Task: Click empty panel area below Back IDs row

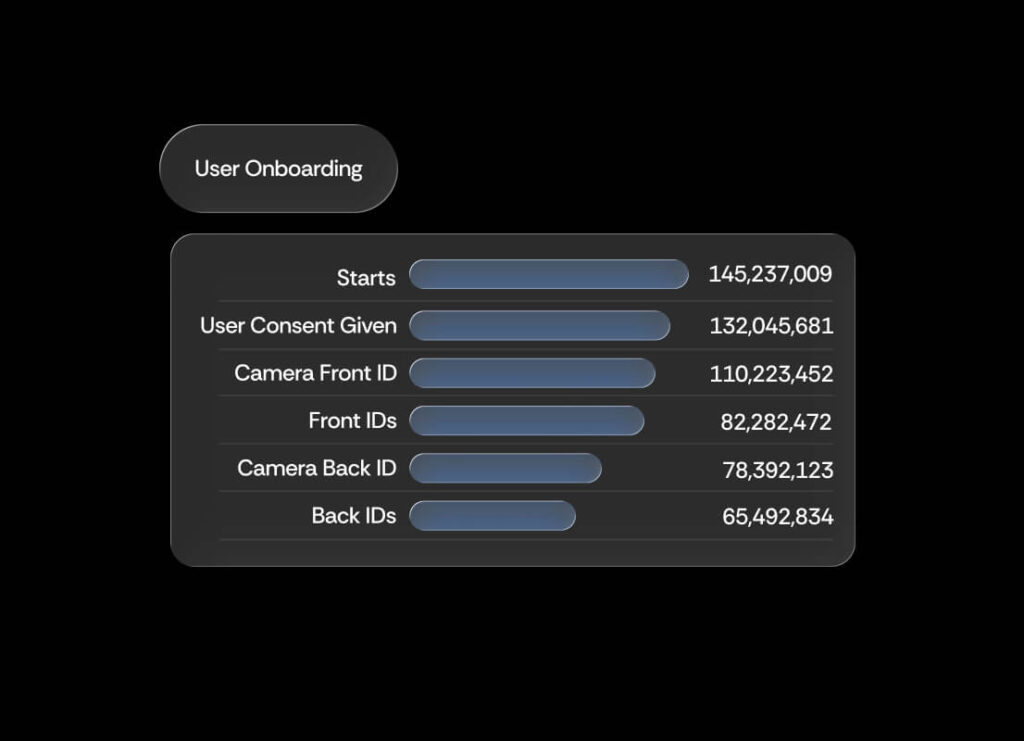Action: [512, 552]
